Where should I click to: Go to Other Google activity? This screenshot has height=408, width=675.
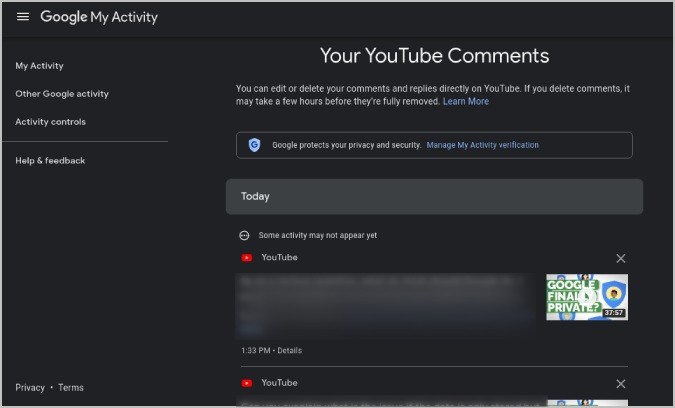[62, 94]
